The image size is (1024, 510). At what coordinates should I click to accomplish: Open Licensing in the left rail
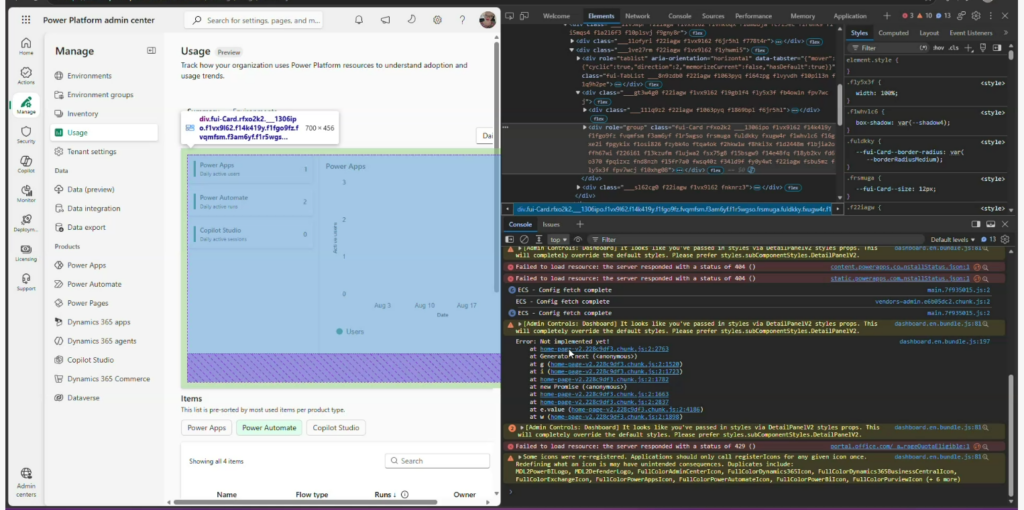pos(25,253)
